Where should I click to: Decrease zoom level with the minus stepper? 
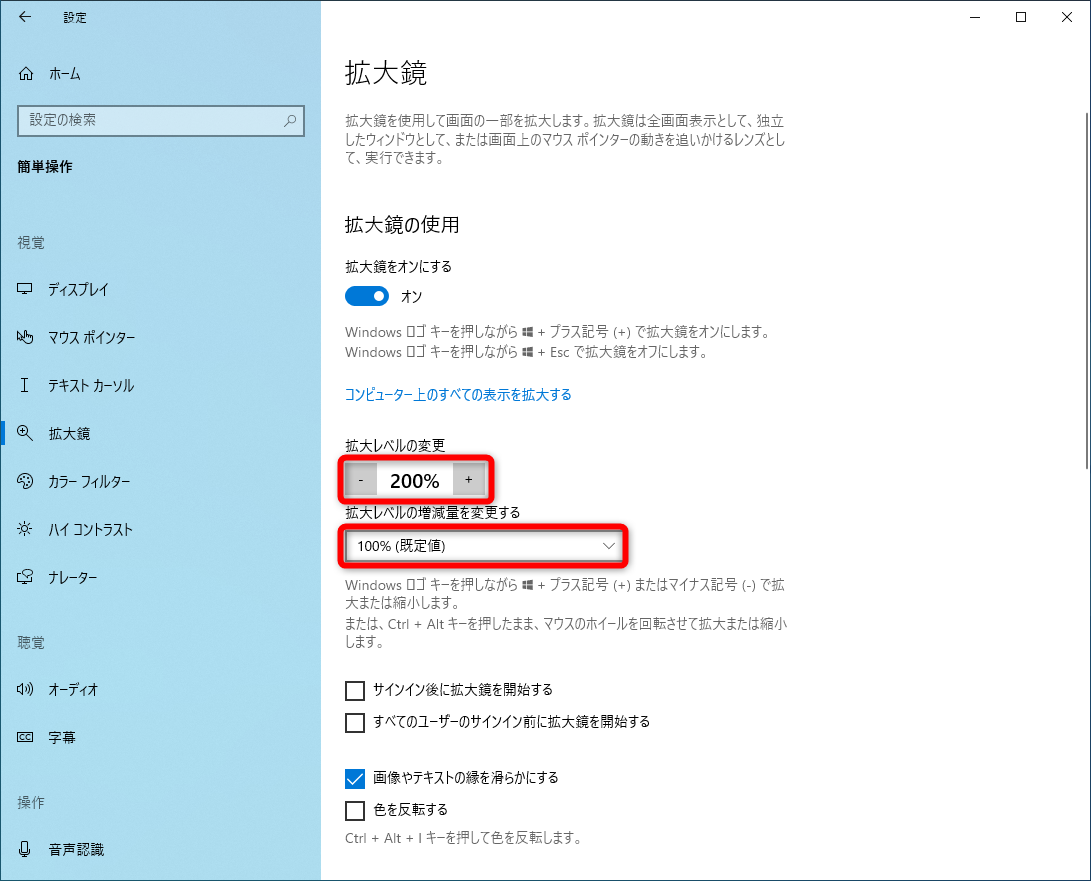pyautogui.click(x=360, y=480)
